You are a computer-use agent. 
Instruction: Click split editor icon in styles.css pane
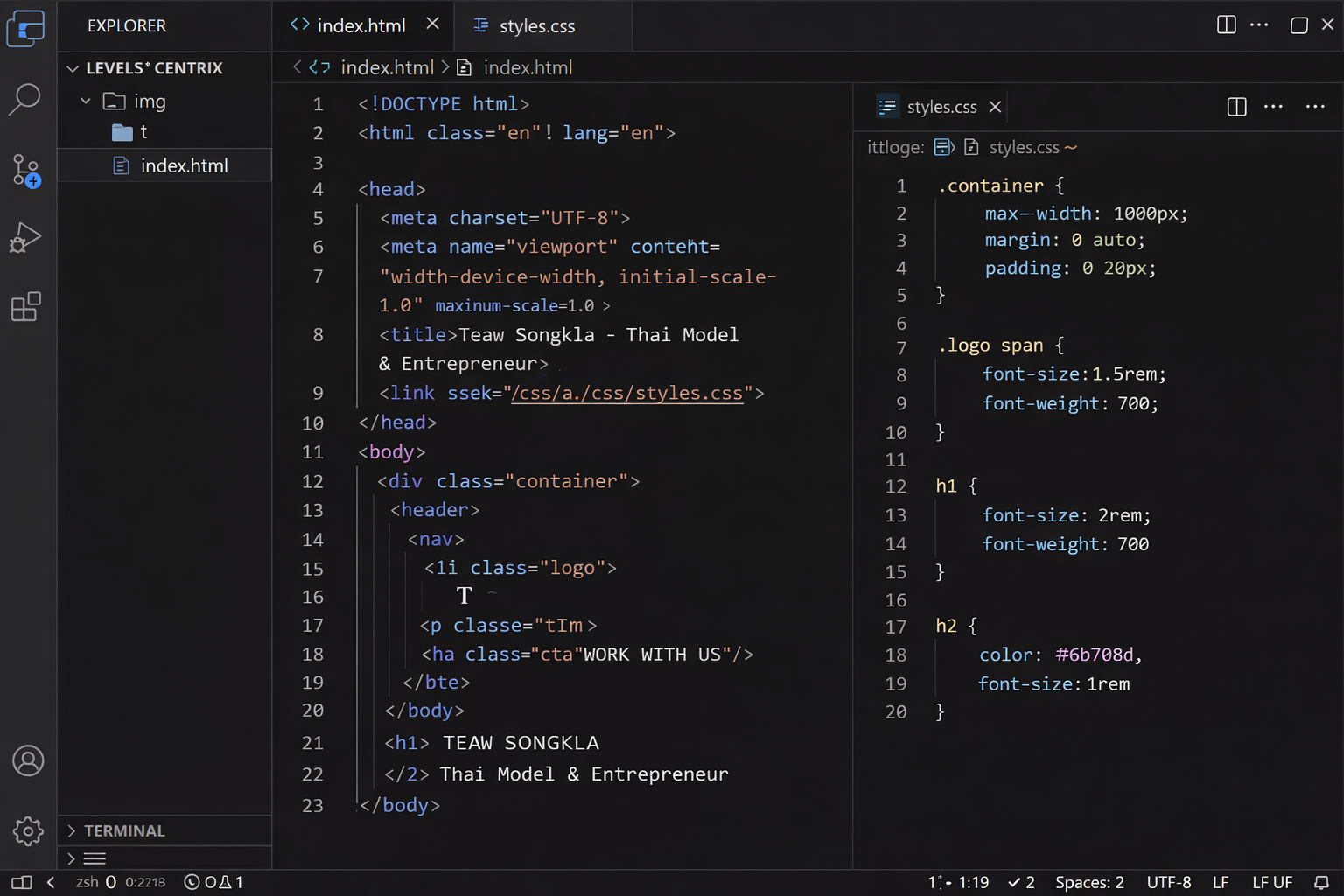pos(1236,107)
